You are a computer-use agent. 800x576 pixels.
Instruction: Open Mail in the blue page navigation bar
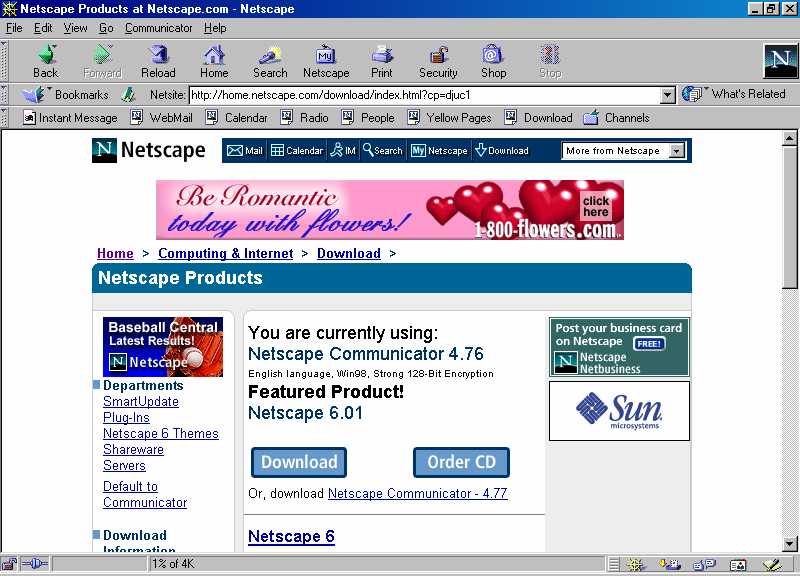(245, 151)
